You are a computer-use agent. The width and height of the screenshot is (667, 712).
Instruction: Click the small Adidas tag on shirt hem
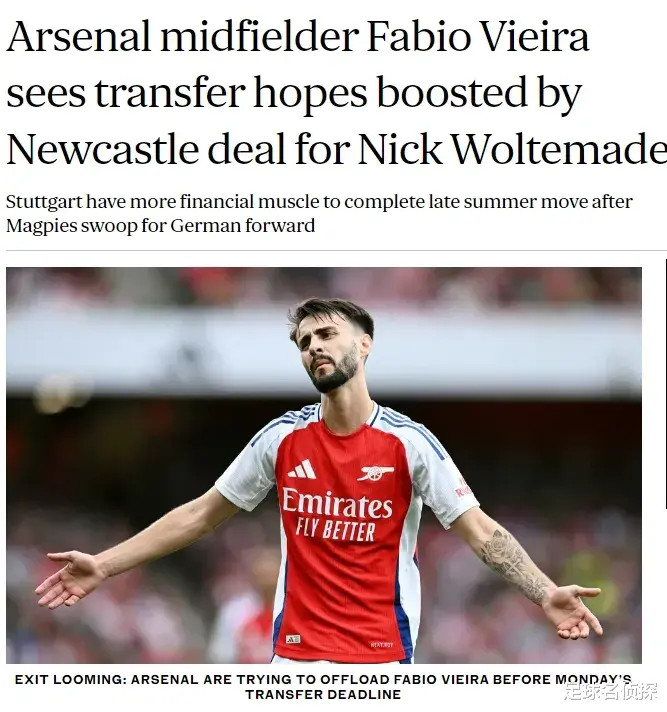293,639
